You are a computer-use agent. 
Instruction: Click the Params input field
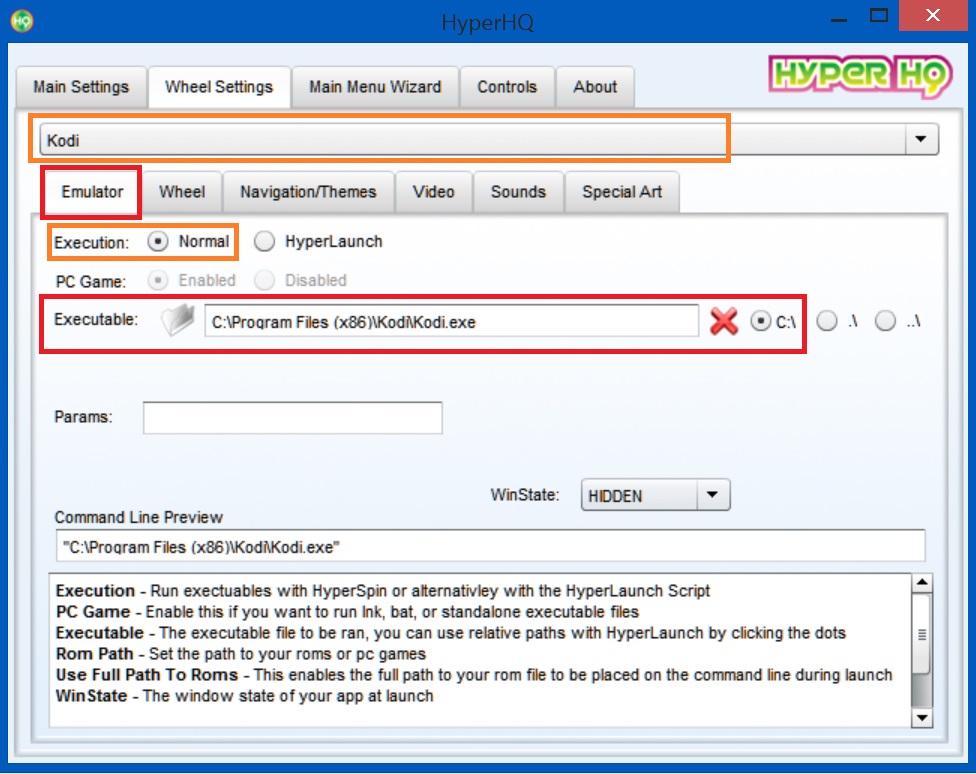pos(292,418)
